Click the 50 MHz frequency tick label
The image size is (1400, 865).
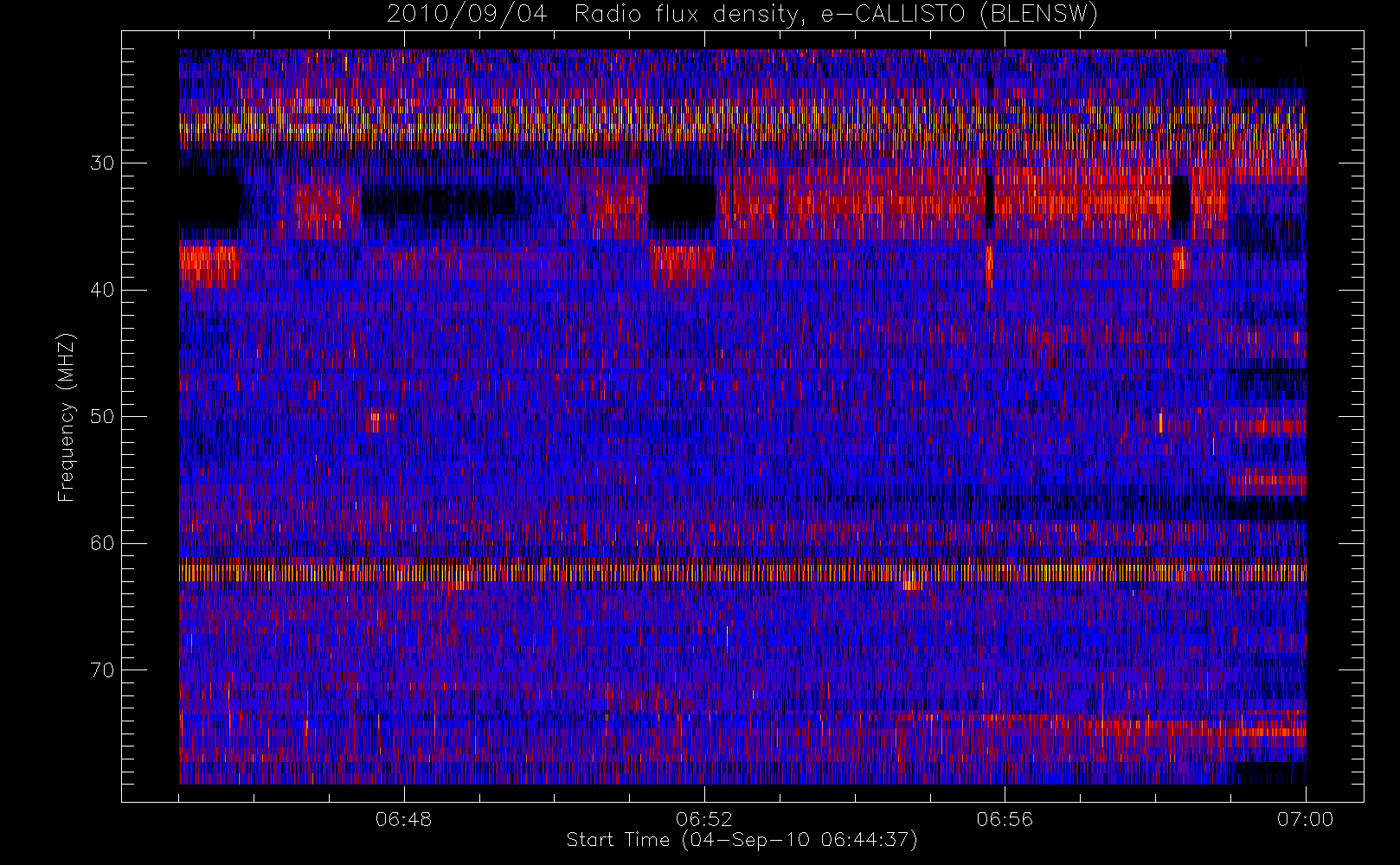(102, 416)
